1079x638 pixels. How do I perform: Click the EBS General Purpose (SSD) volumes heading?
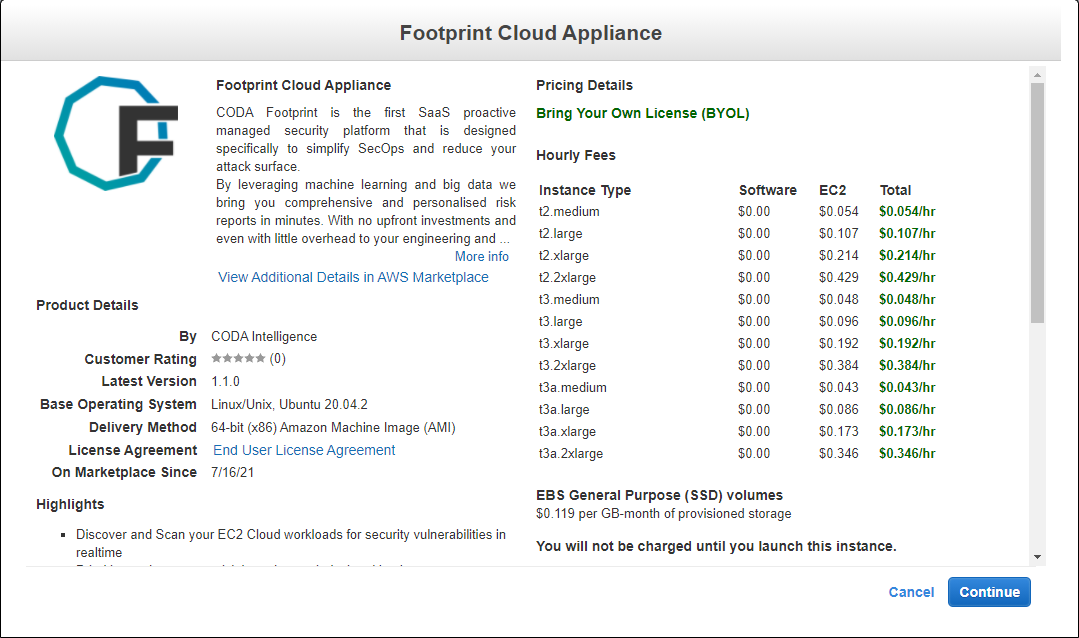[659, 495]
